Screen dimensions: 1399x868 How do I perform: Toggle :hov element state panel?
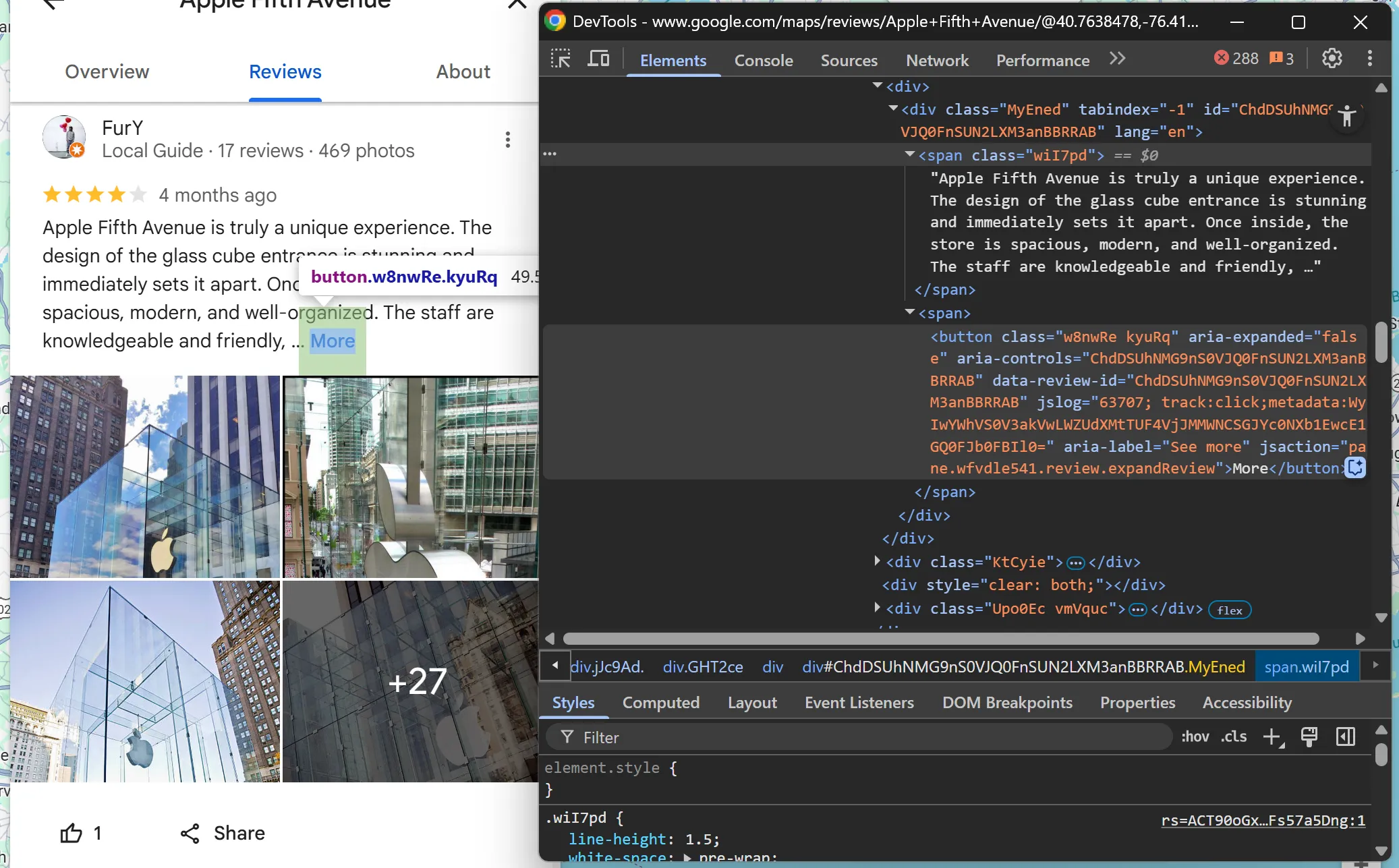point(1195,737)
